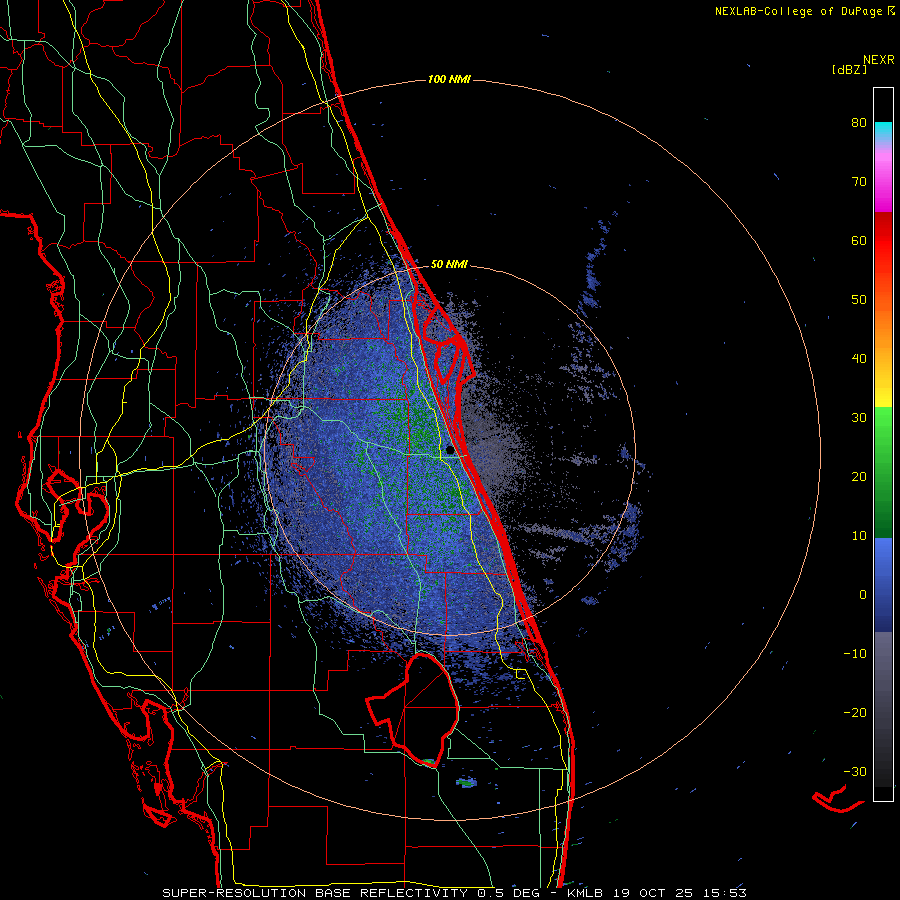Click the green band of the color scale
The height and width of the screenshot is (900, 900).
click(883, 472)
